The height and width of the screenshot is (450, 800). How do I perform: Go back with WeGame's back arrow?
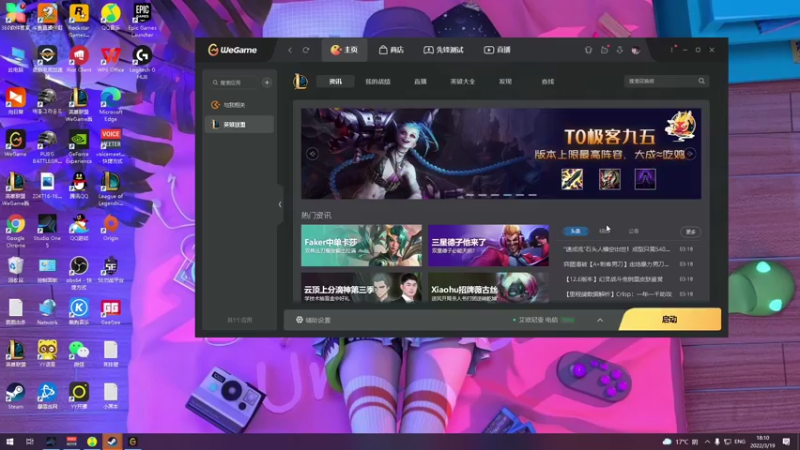coord(290,50)
